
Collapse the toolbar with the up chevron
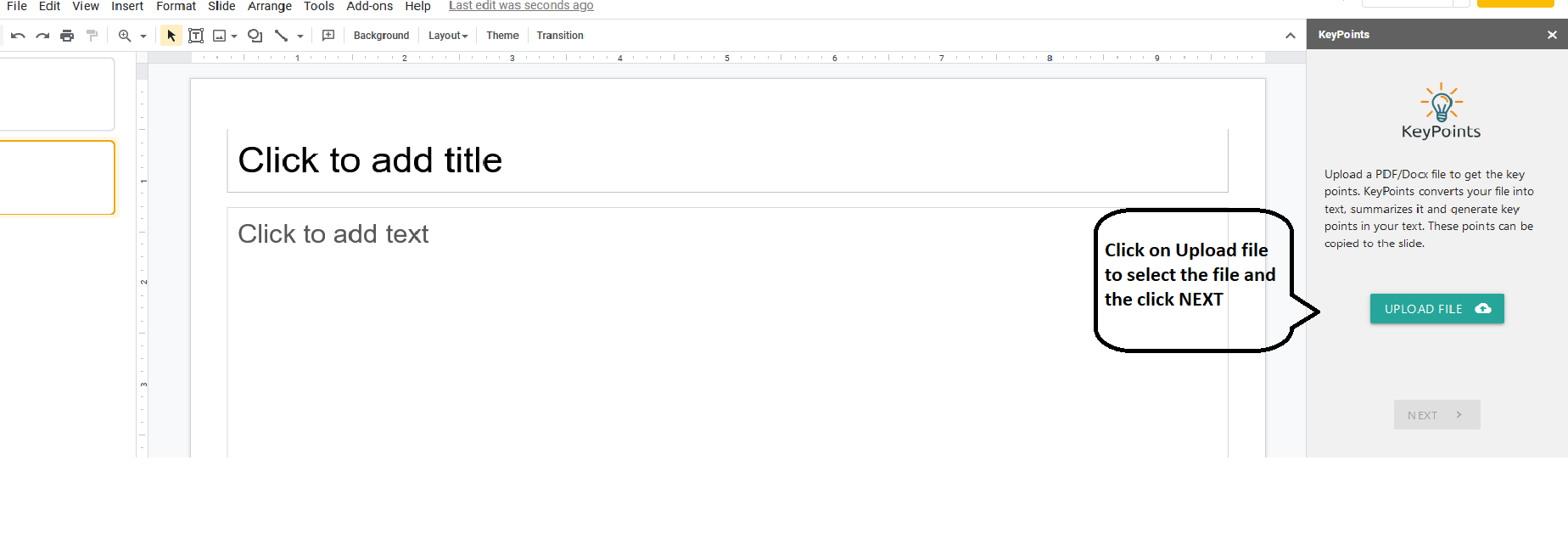tap(1290, 36)
